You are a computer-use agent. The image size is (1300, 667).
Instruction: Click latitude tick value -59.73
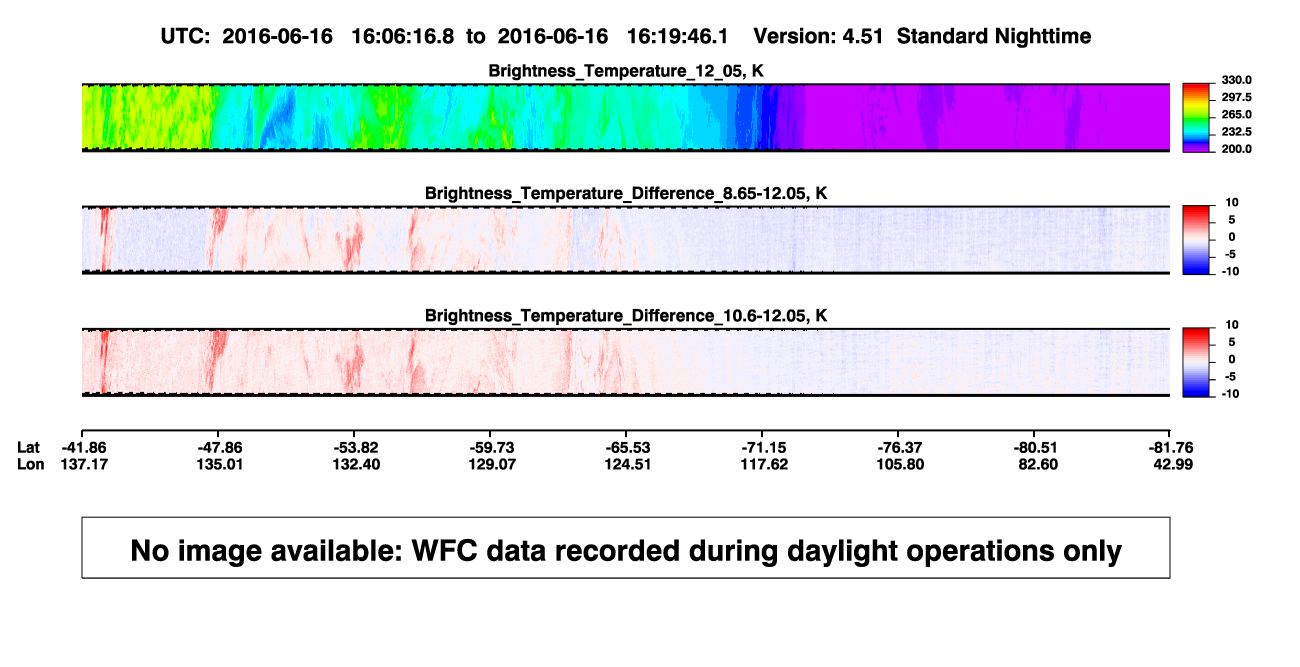click(490, 447)
